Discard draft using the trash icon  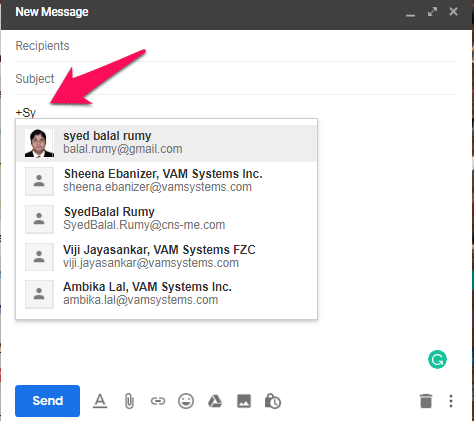click(426, 401)
